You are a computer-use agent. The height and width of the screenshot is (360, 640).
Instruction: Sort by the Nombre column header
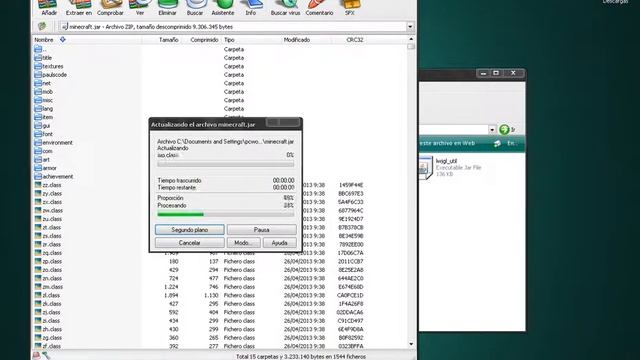(x=44, y=40)
